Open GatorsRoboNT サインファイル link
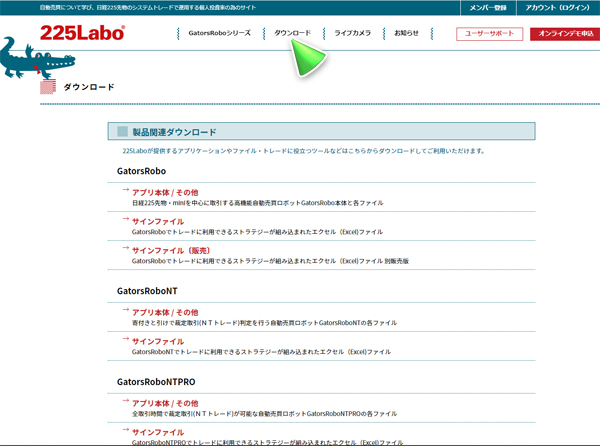 tap(158, 341)
